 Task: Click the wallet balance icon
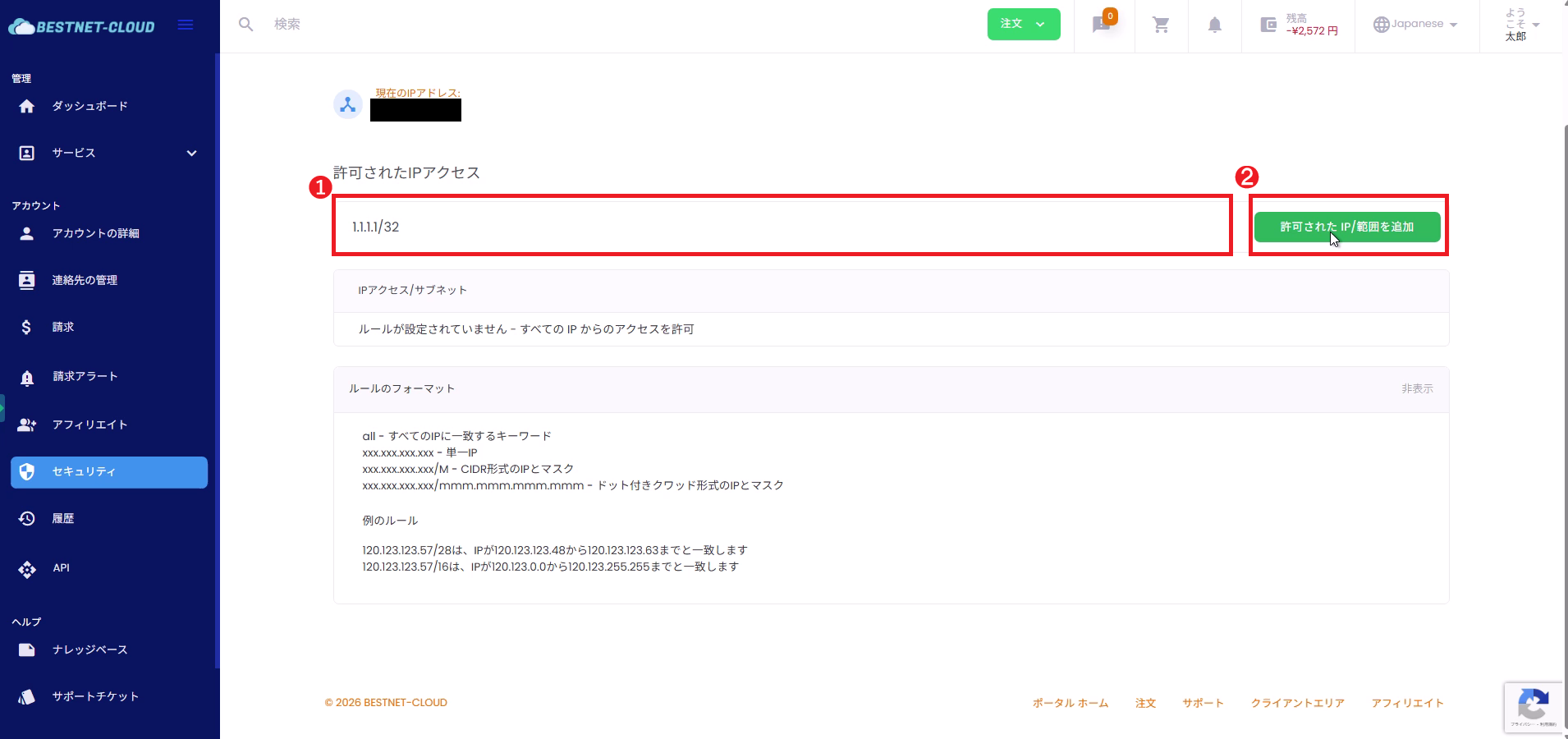tap(1268, 25)
